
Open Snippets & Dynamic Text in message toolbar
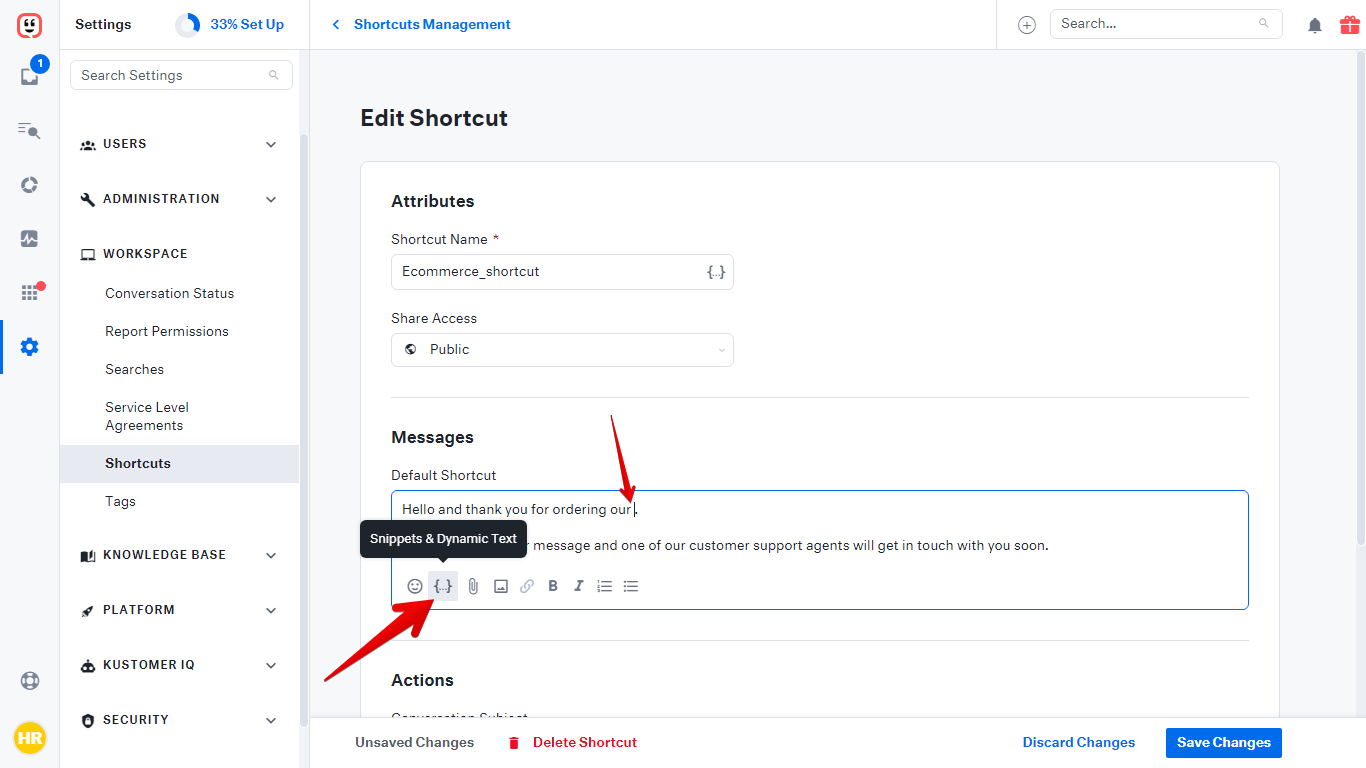(443, 586)
